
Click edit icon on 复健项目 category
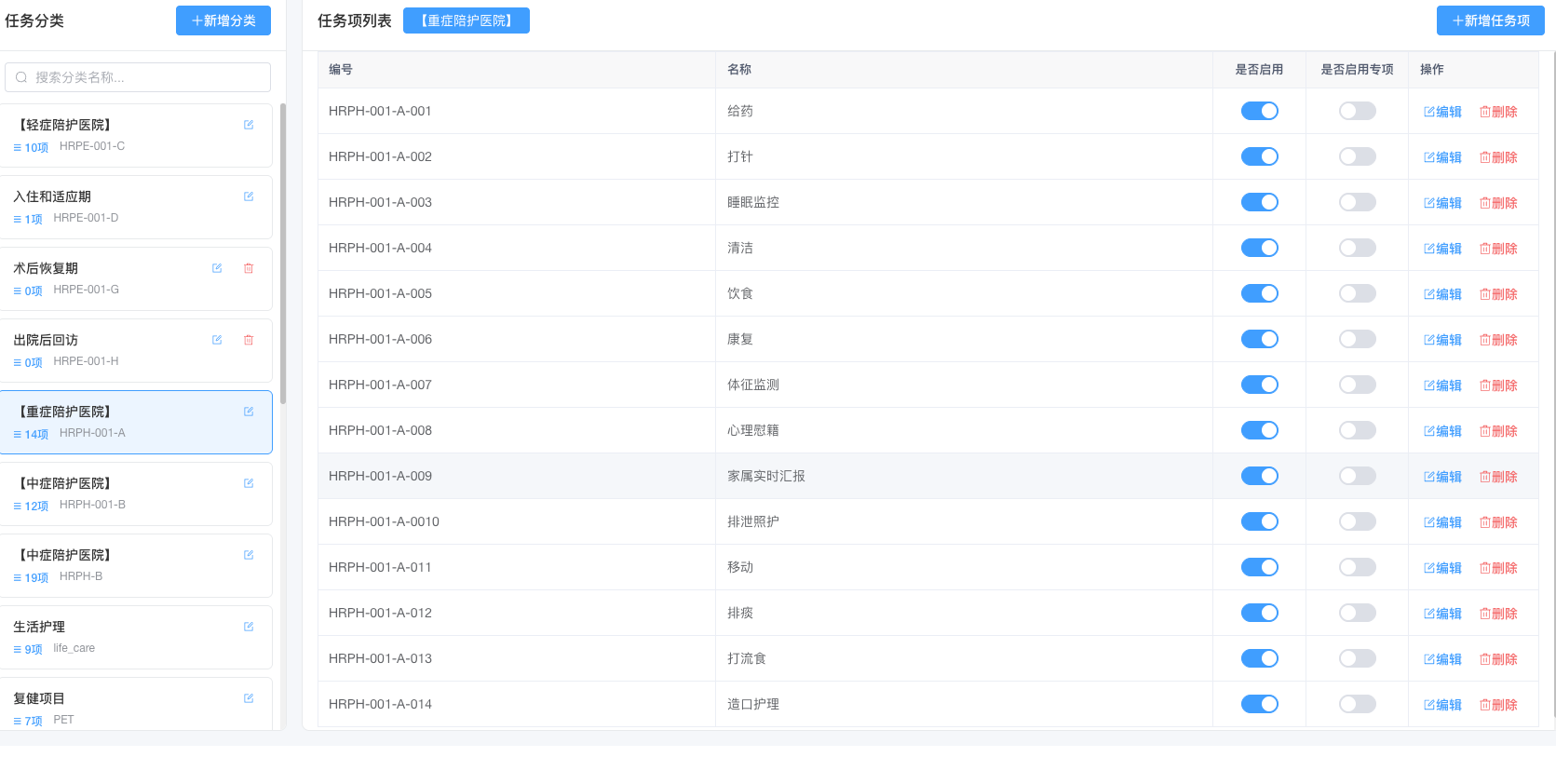click(249, 698)
